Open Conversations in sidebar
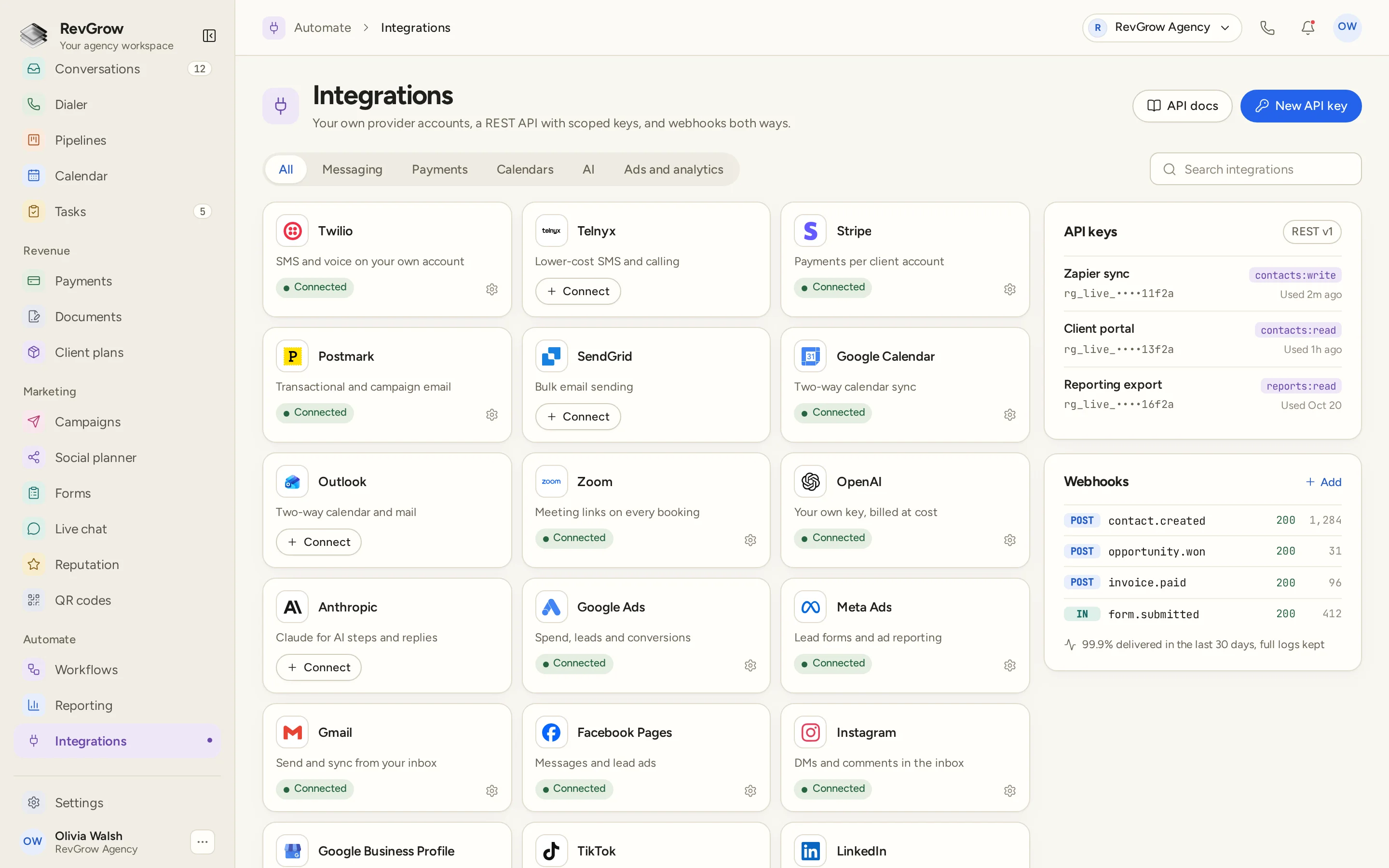The height and width of the screenshot is (868, 1389). 117,69
